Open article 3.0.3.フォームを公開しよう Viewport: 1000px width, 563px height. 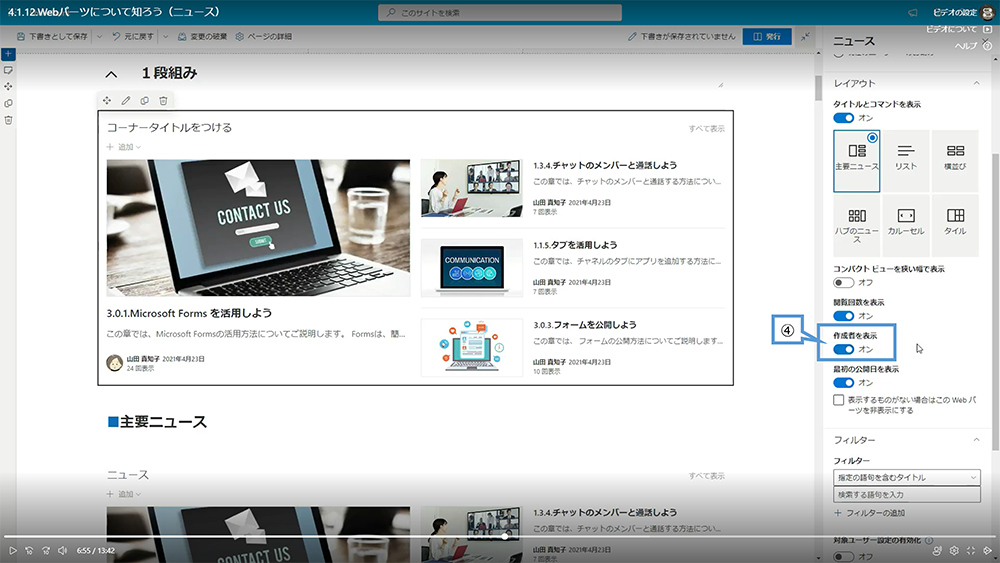584,325
